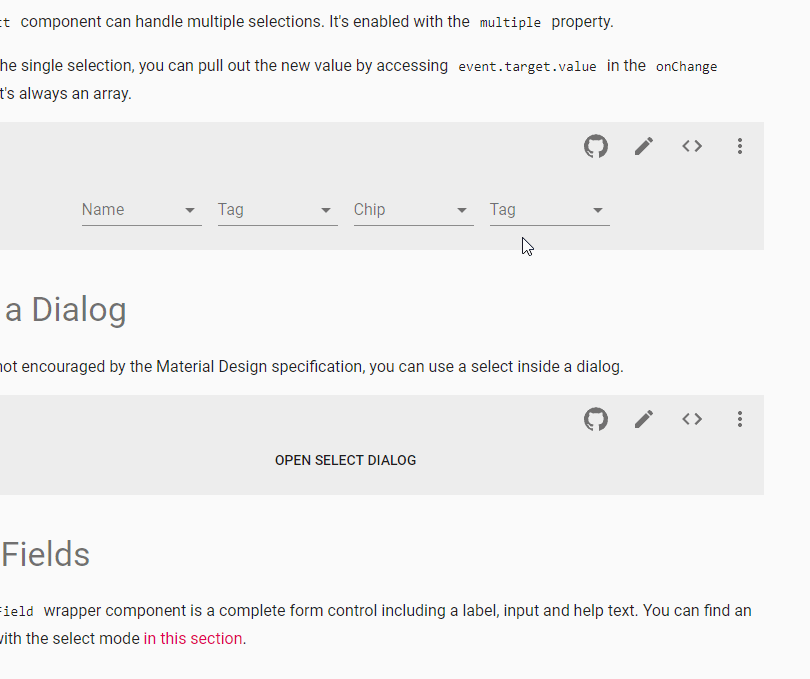The height and width of the screenshot is (679, 810).
Task: Open the Name select dropdown
Action: [x=141, y=210]
